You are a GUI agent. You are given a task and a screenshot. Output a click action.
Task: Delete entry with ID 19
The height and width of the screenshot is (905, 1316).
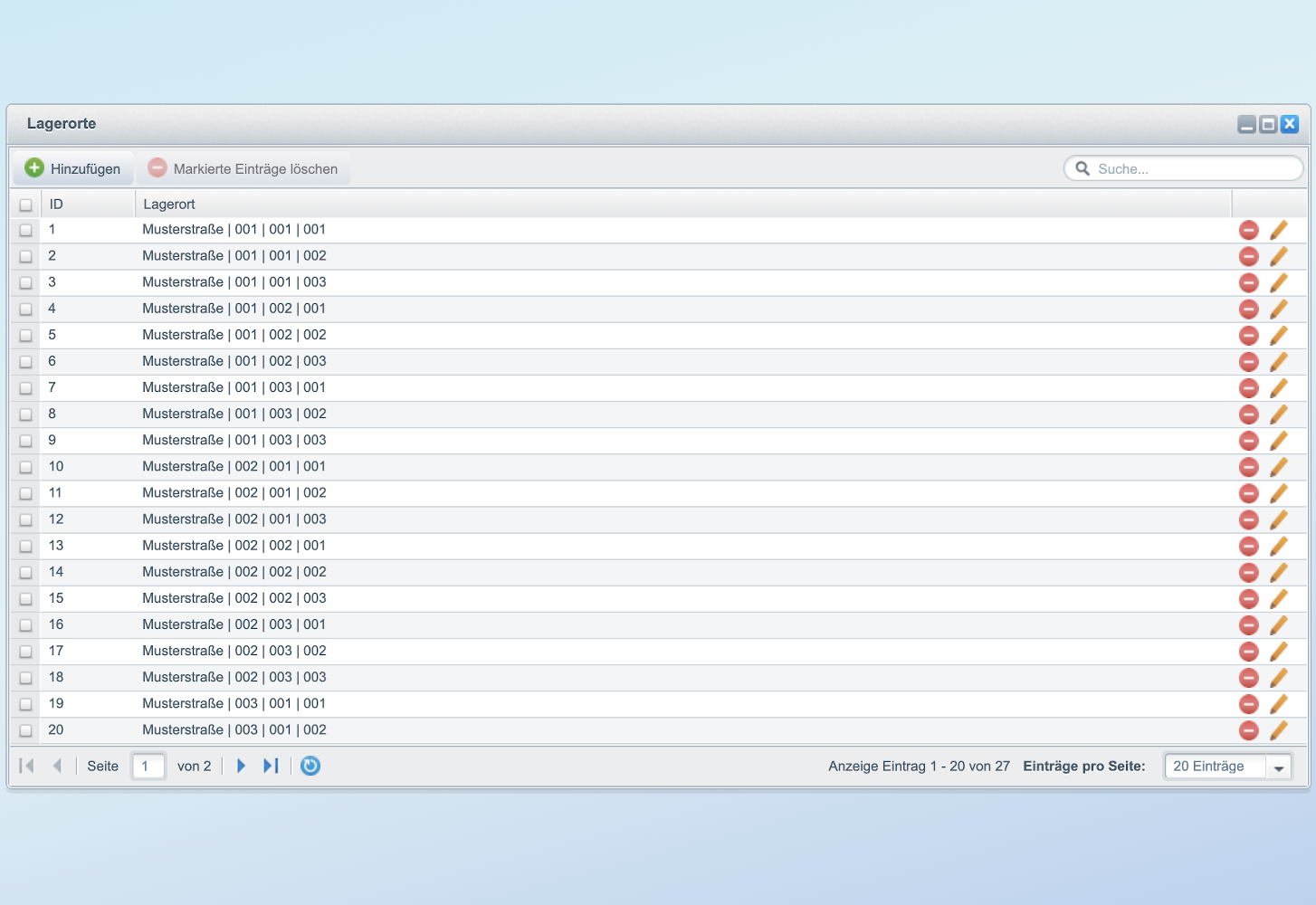click(x=1249, y=703)
